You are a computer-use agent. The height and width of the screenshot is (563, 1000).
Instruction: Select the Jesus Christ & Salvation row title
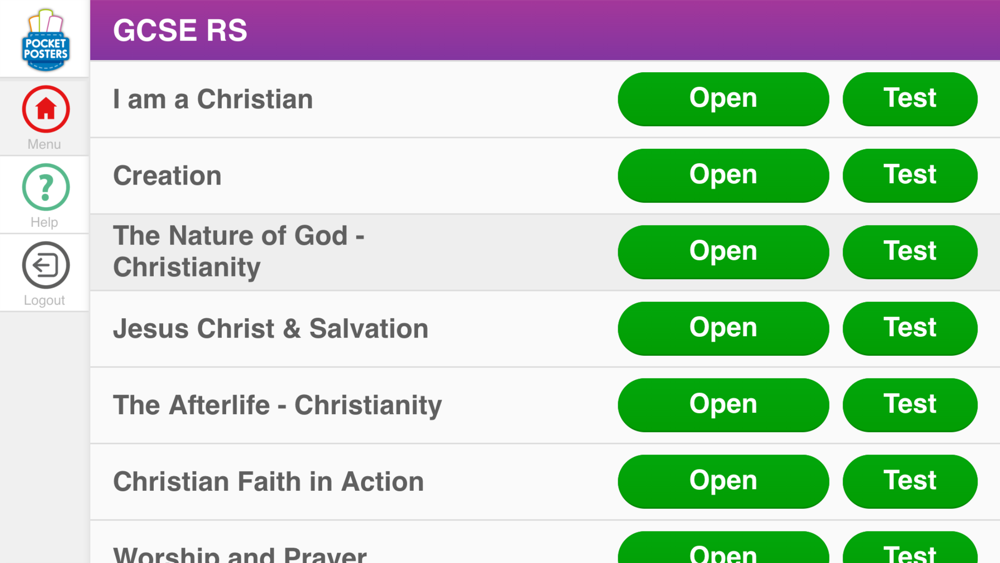point(270,329)
